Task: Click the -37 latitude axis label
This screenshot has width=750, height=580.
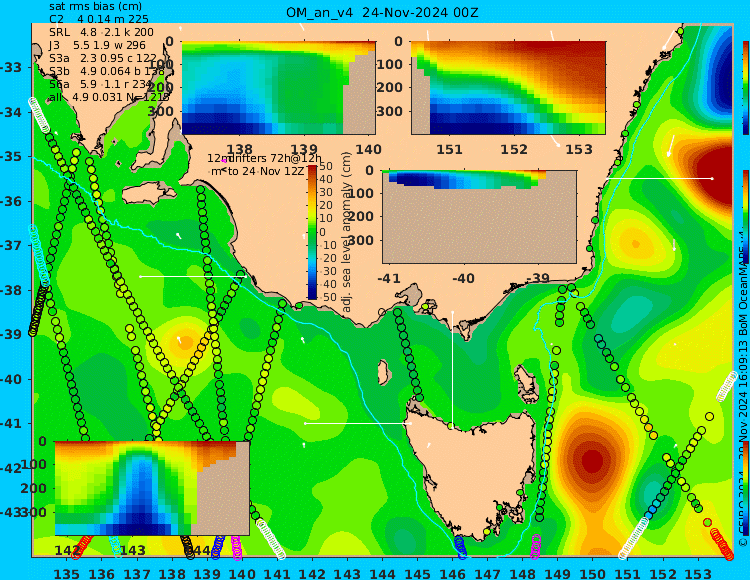Action: click(11, 245)
